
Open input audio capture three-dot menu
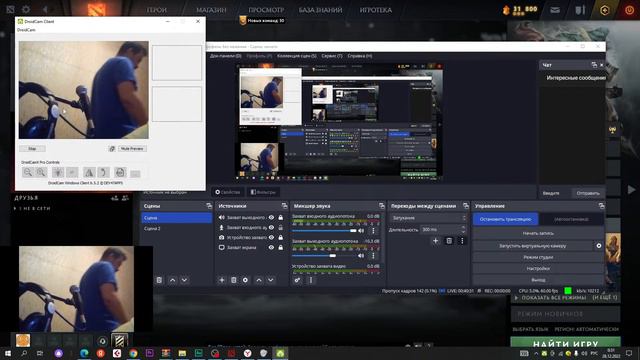tap(373, 231)
